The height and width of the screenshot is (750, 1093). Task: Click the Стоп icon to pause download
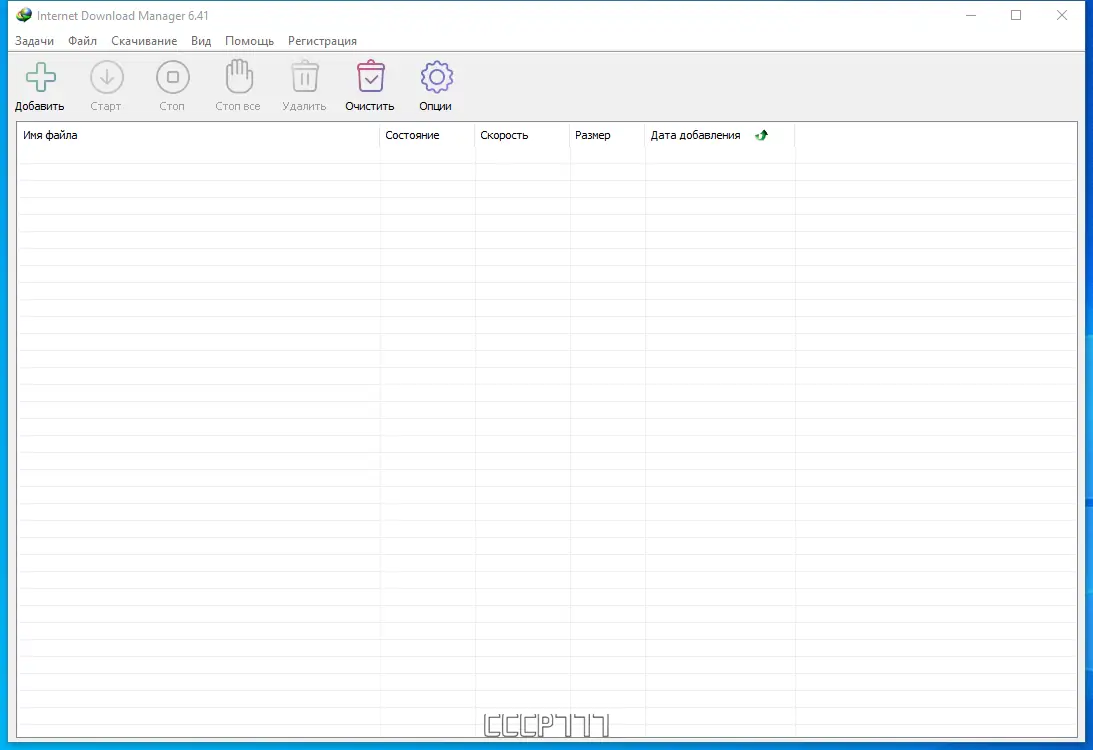[x=172, y=76]
